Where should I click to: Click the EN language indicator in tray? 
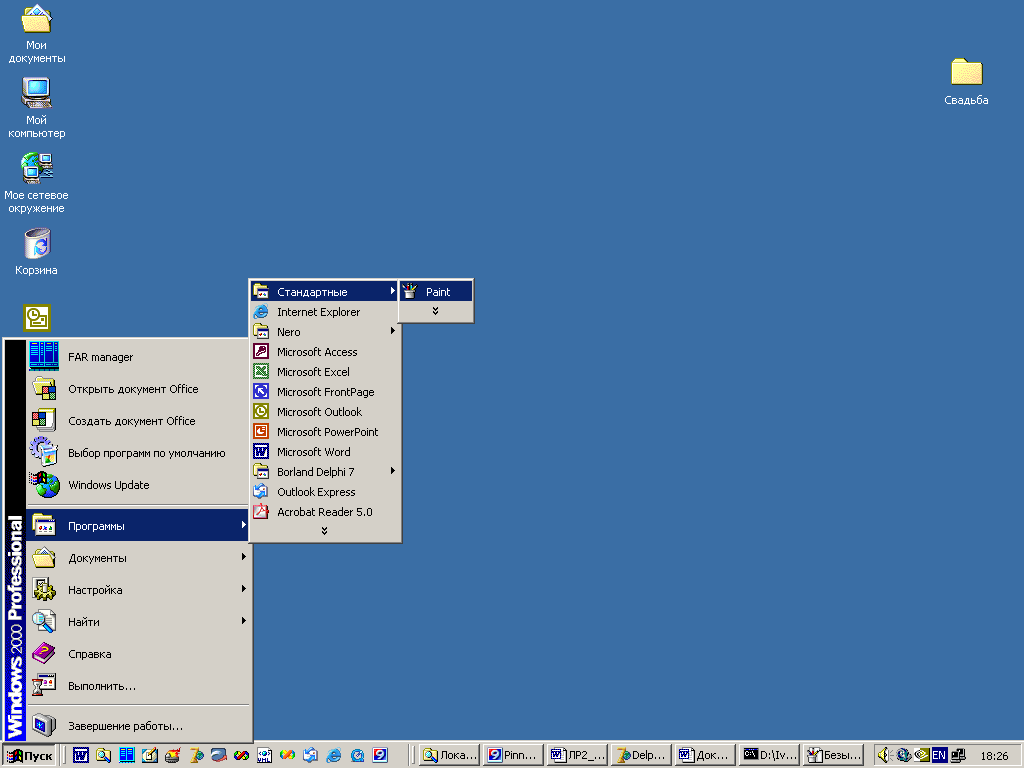tap(939, 755)
